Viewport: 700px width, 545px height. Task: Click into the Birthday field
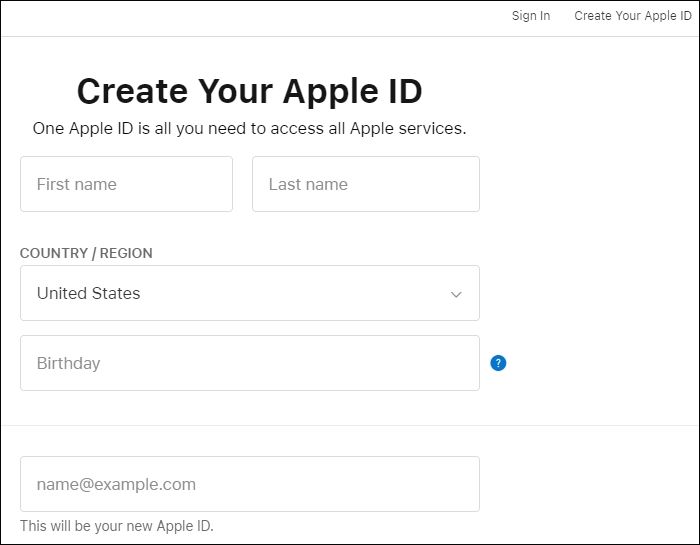(249, 363)
